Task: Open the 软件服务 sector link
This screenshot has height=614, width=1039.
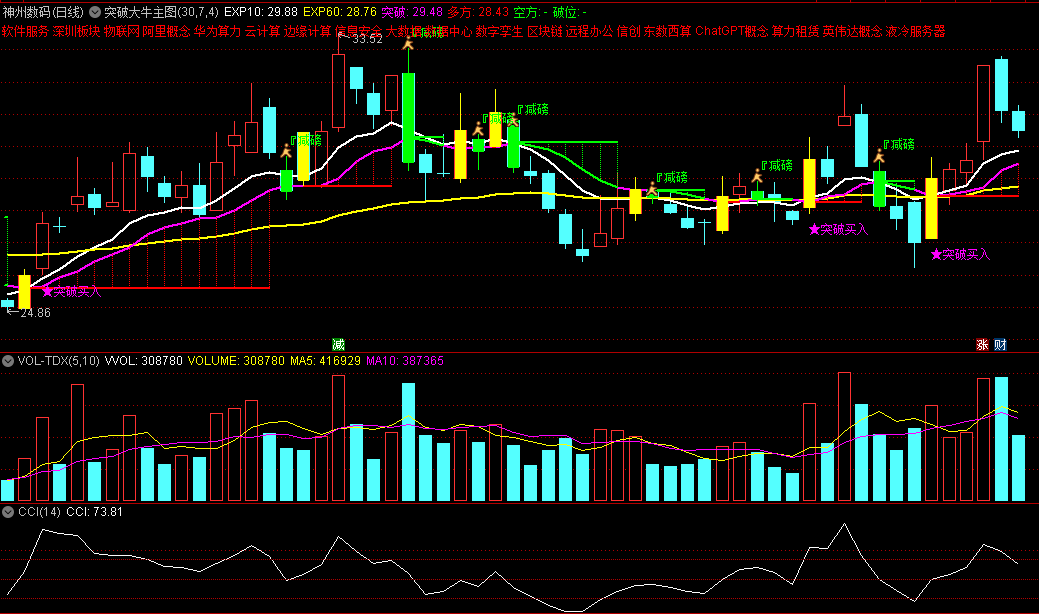Action: 25,31
